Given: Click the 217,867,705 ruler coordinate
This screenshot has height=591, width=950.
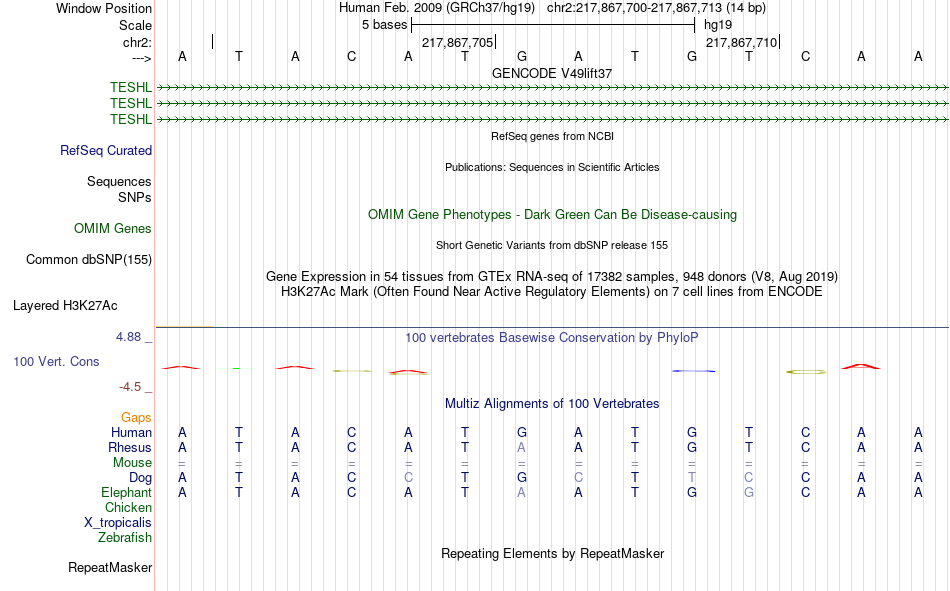Looking at the screenshot, I should pyautogui.click(x=457, y=42).
